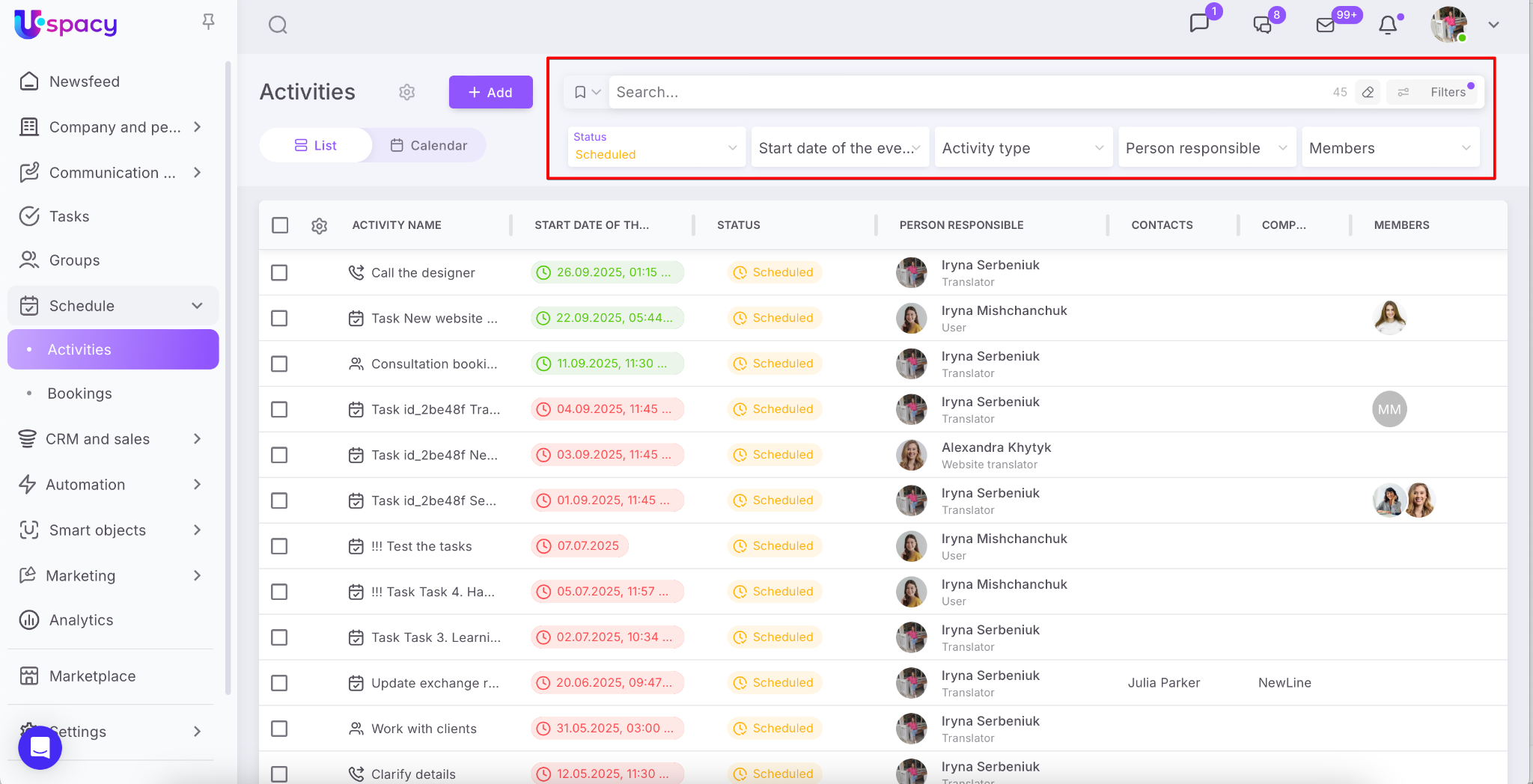Open Activities page settings gear
This screenshot has width=1533, height=784.
pyautogui.click(x=406, y=92)
